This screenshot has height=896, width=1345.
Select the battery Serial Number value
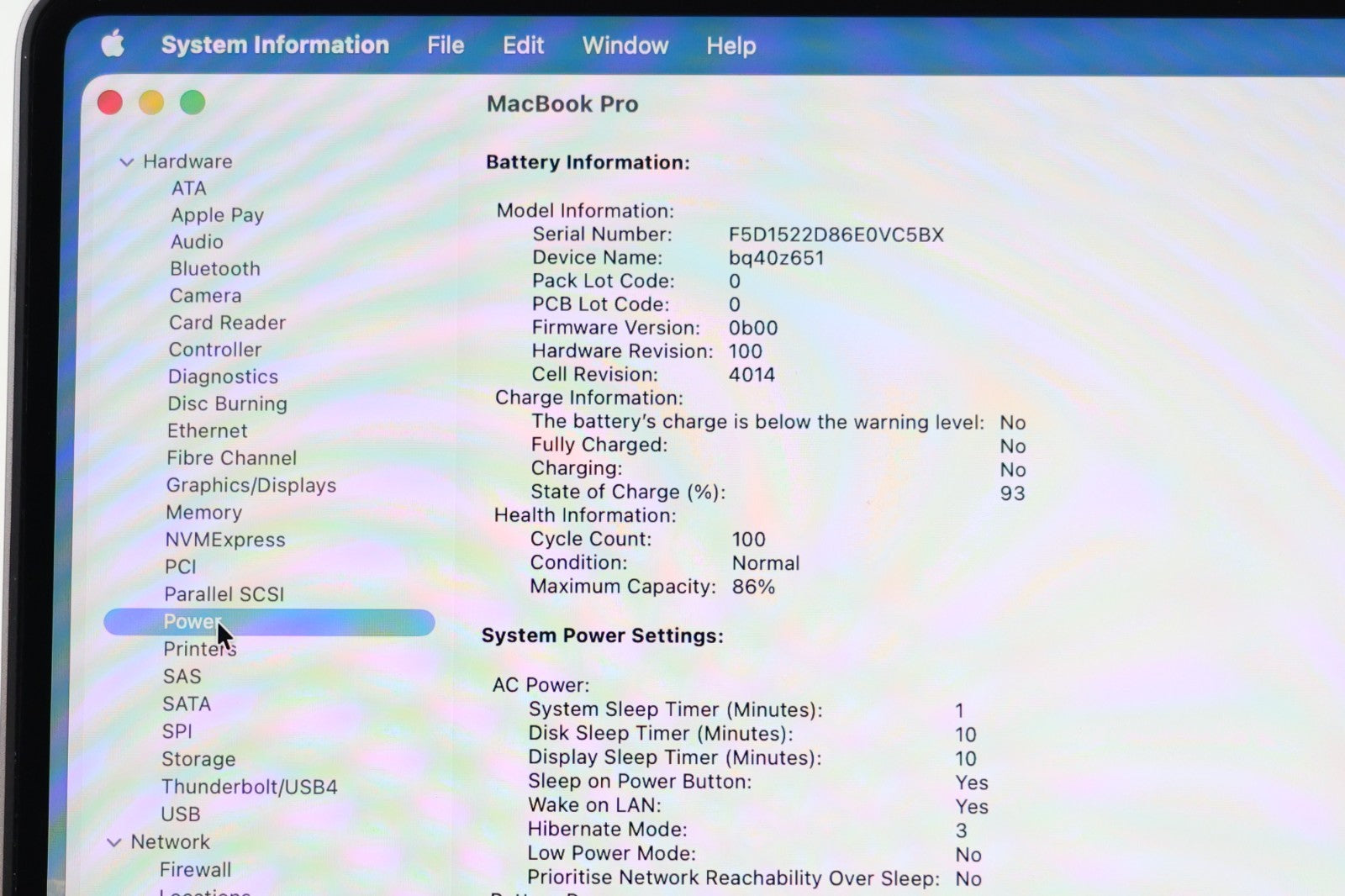tap(836, 235)
